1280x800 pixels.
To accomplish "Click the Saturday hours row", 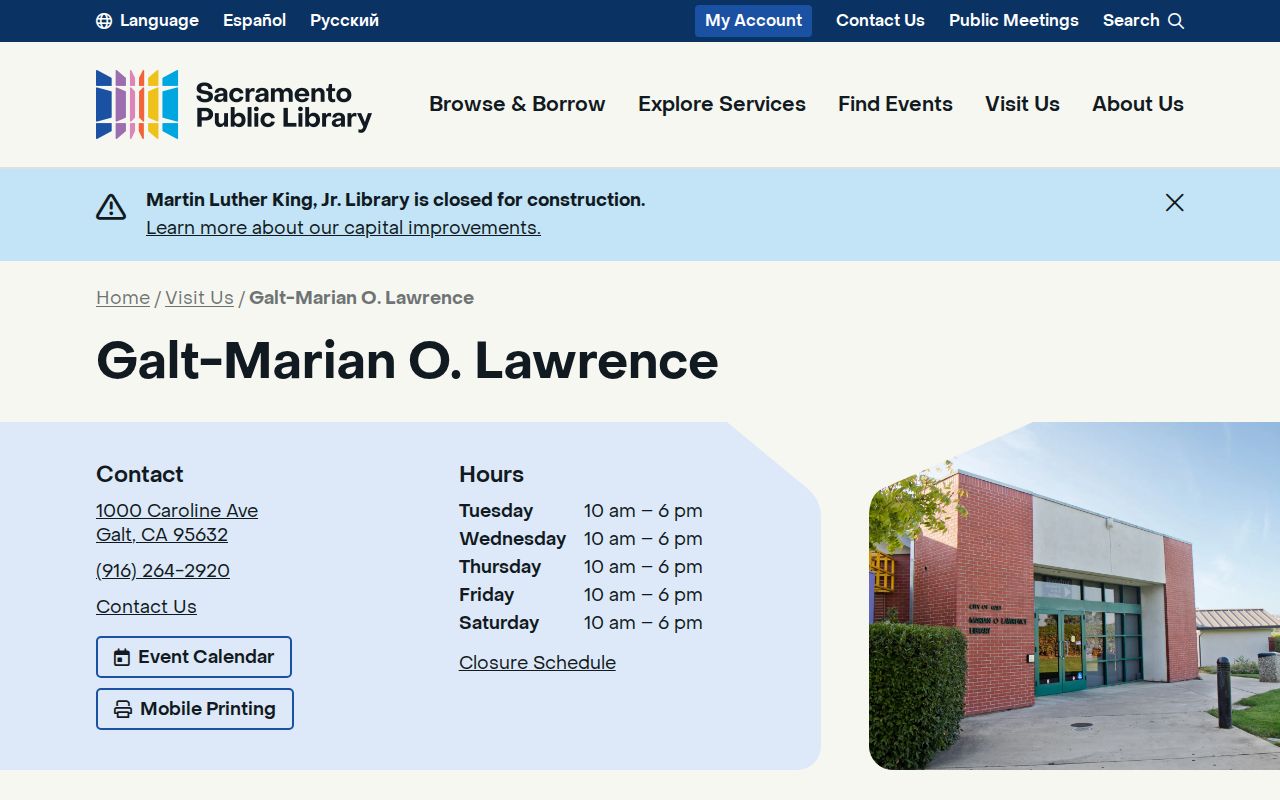I will tap(581, 623).
